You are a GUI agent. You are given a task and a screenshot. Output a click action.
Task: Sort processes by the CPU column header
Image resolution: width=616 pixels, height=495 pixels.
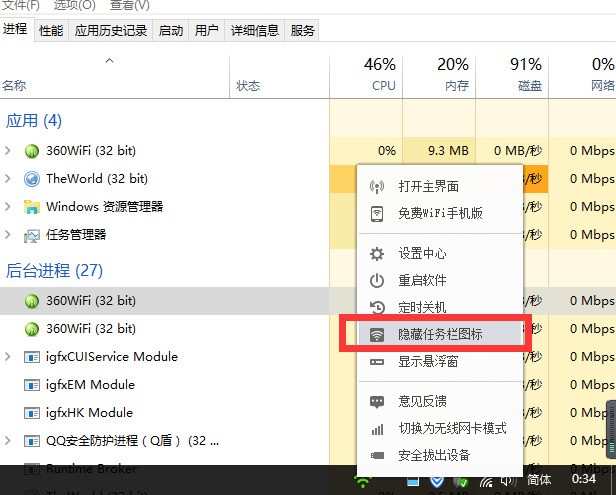pyautogui.click(x=366, y=76)
